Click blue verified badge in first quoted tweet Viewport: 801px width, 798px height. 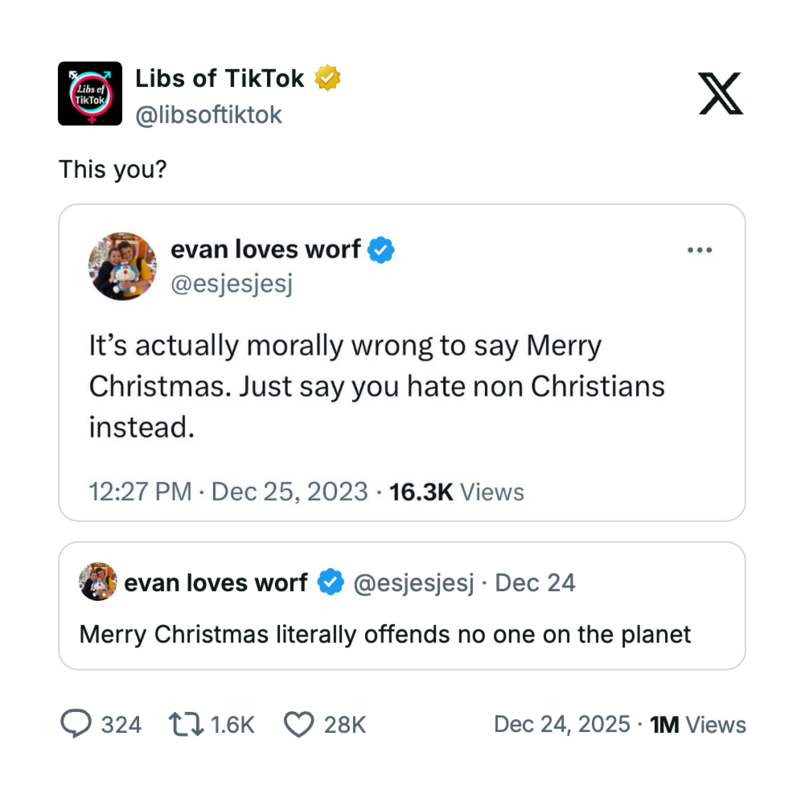381,250
